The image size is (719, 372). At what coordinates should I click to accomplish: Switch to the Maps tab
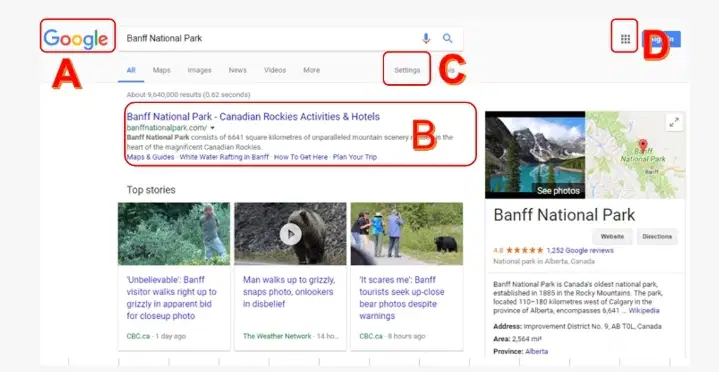pyautogui.click(x=161, y=70)
